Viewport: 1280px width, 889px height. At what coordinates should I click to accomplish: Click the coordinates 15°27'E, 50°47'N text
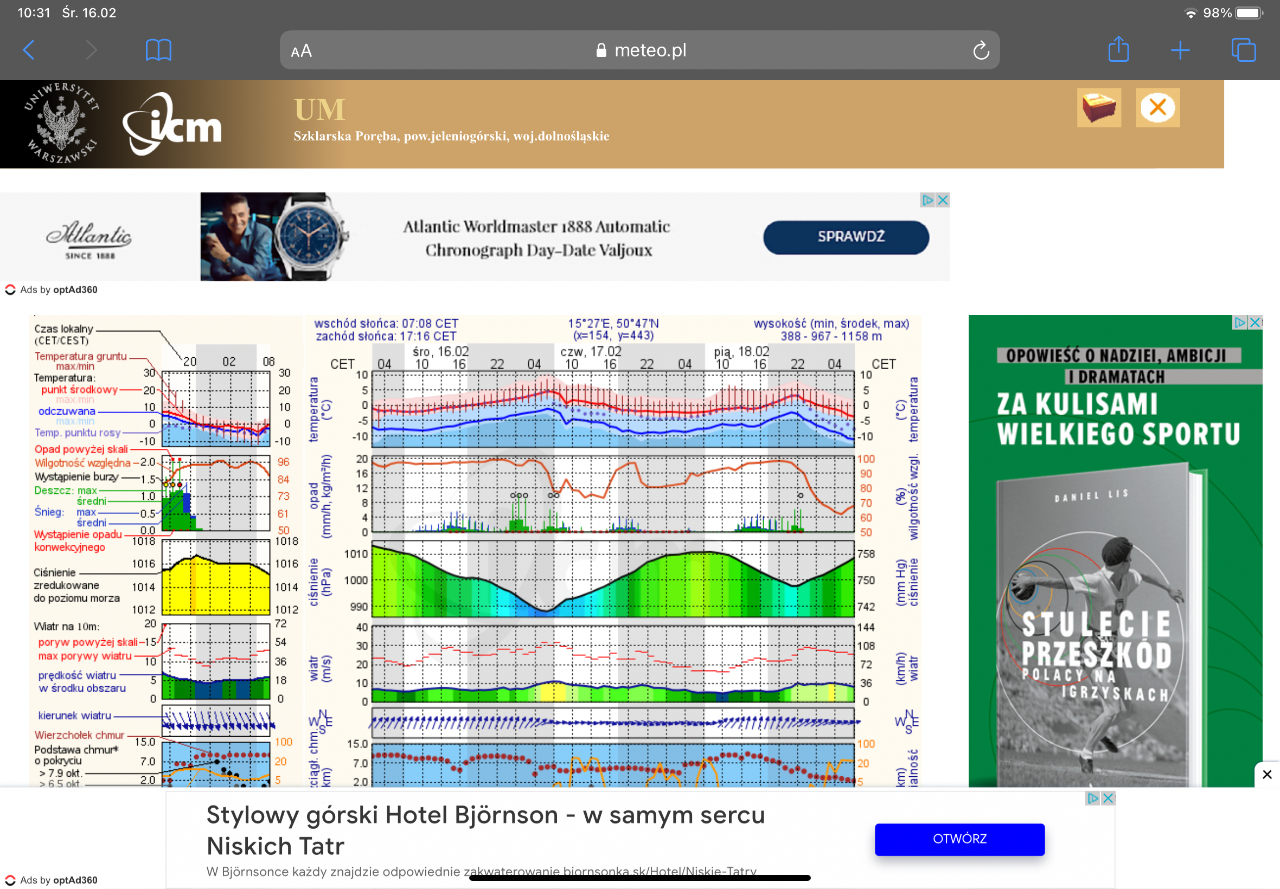pyautogui.click(x=613, y=324)
